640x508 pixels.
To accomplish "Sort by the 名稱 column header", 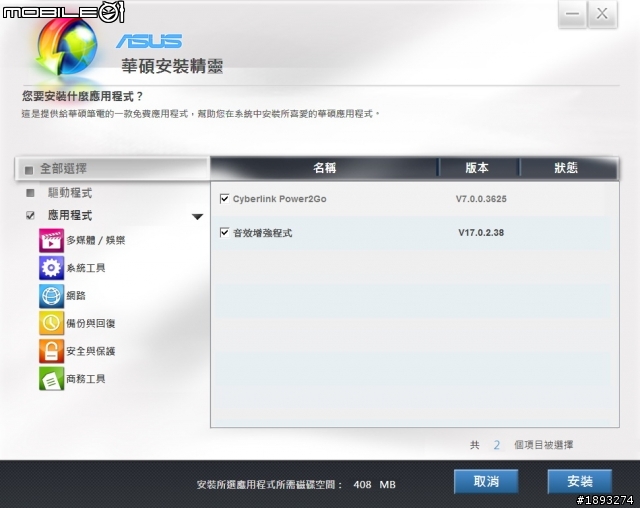I will [324, 168].
